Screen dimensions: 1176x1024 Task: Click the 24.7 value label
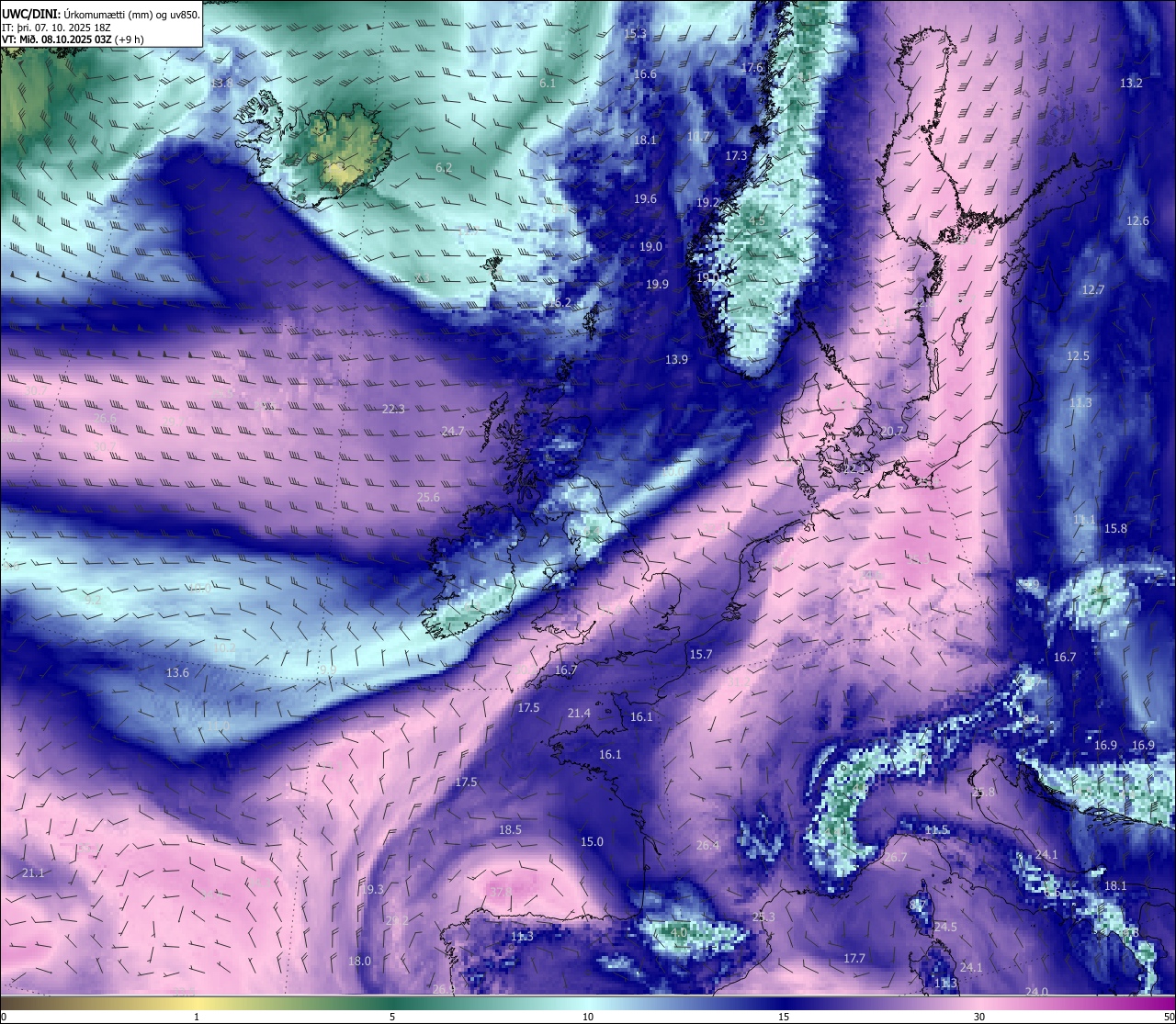(453, 432)
